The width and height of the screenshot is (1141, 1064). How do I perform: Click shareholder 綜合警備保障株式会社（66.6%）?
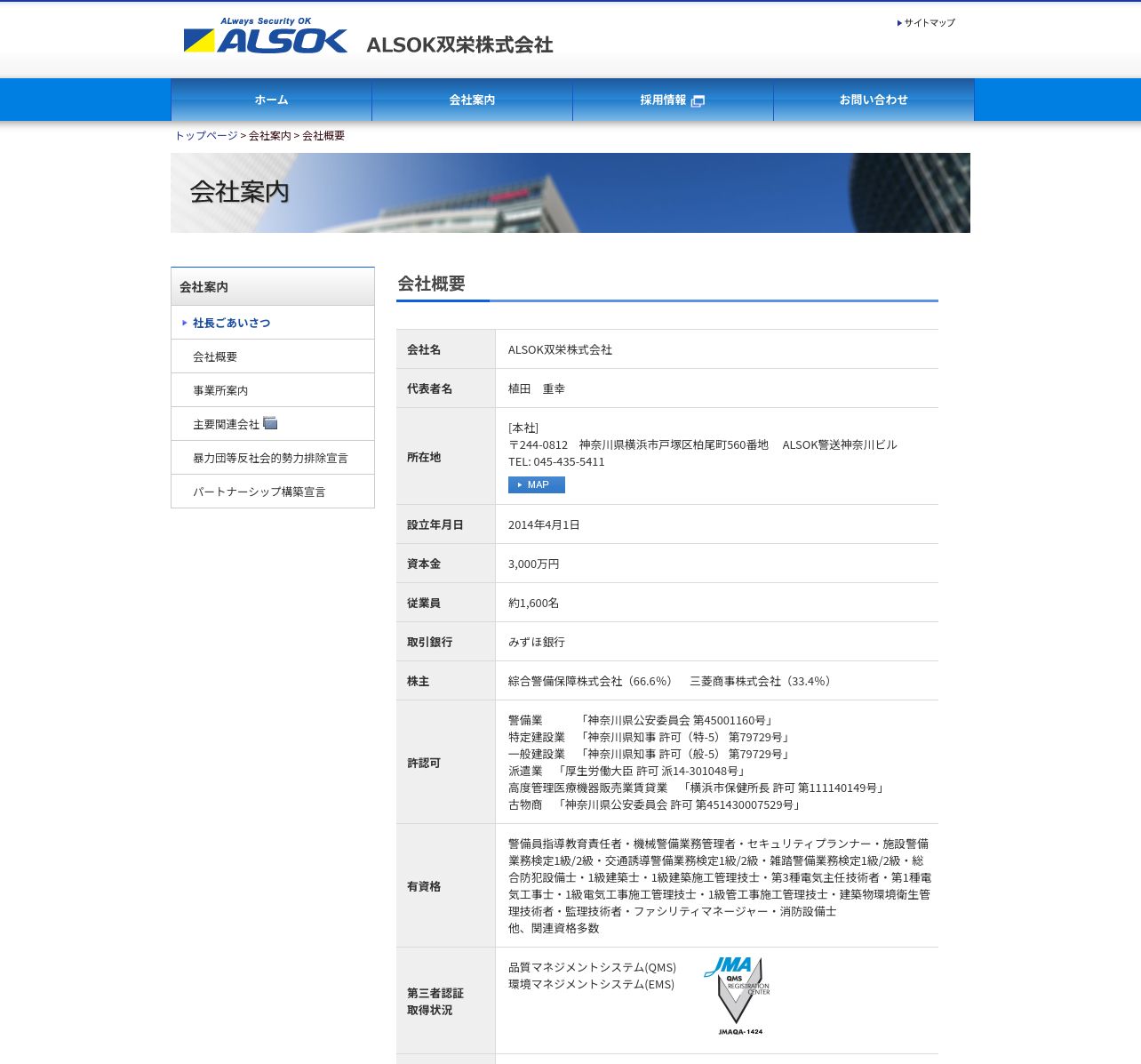(x=592, y=681)
